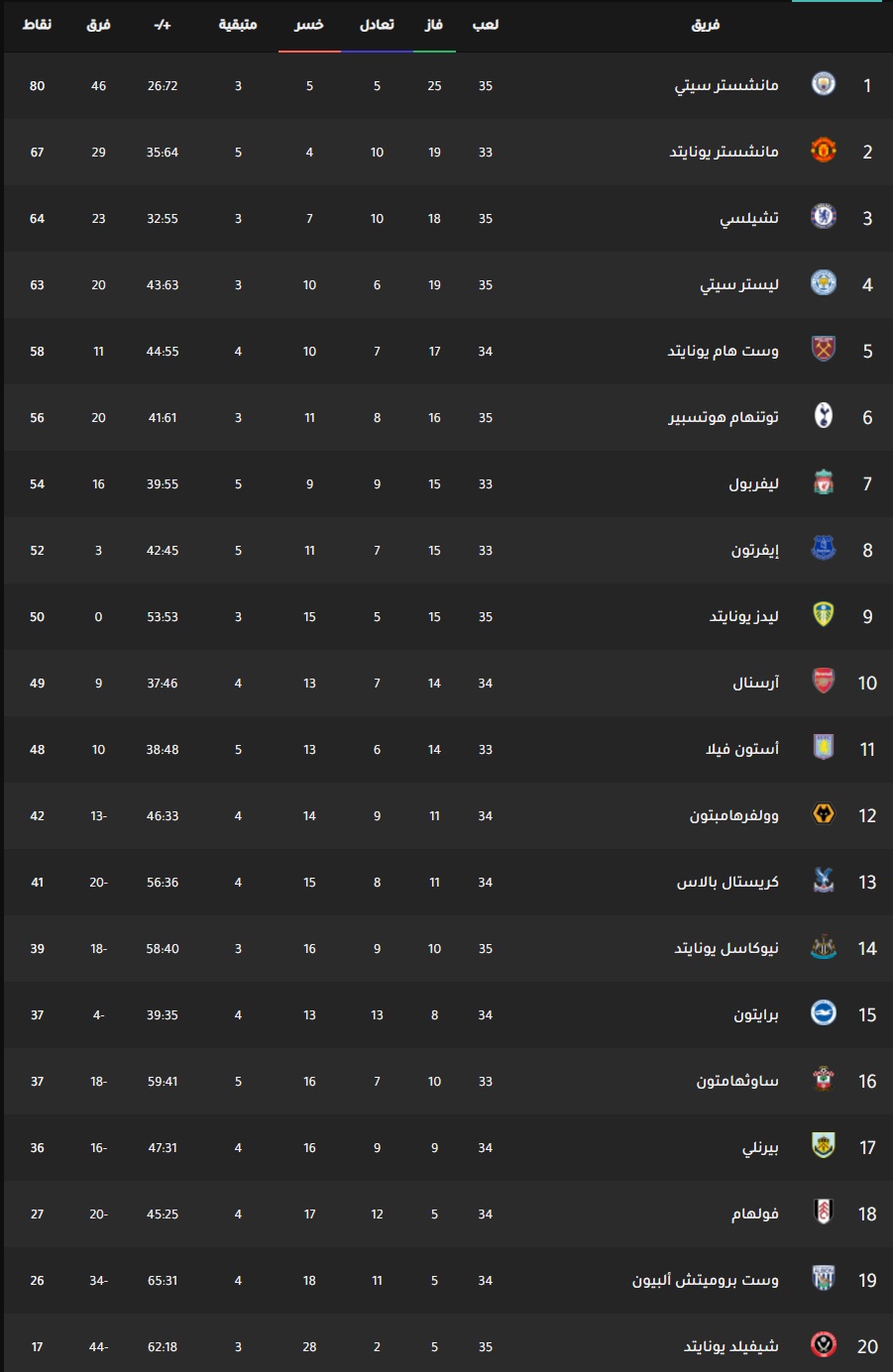
Task: Open the فولهام team link
Action: pyautogui.click(x=755, y=1214)
